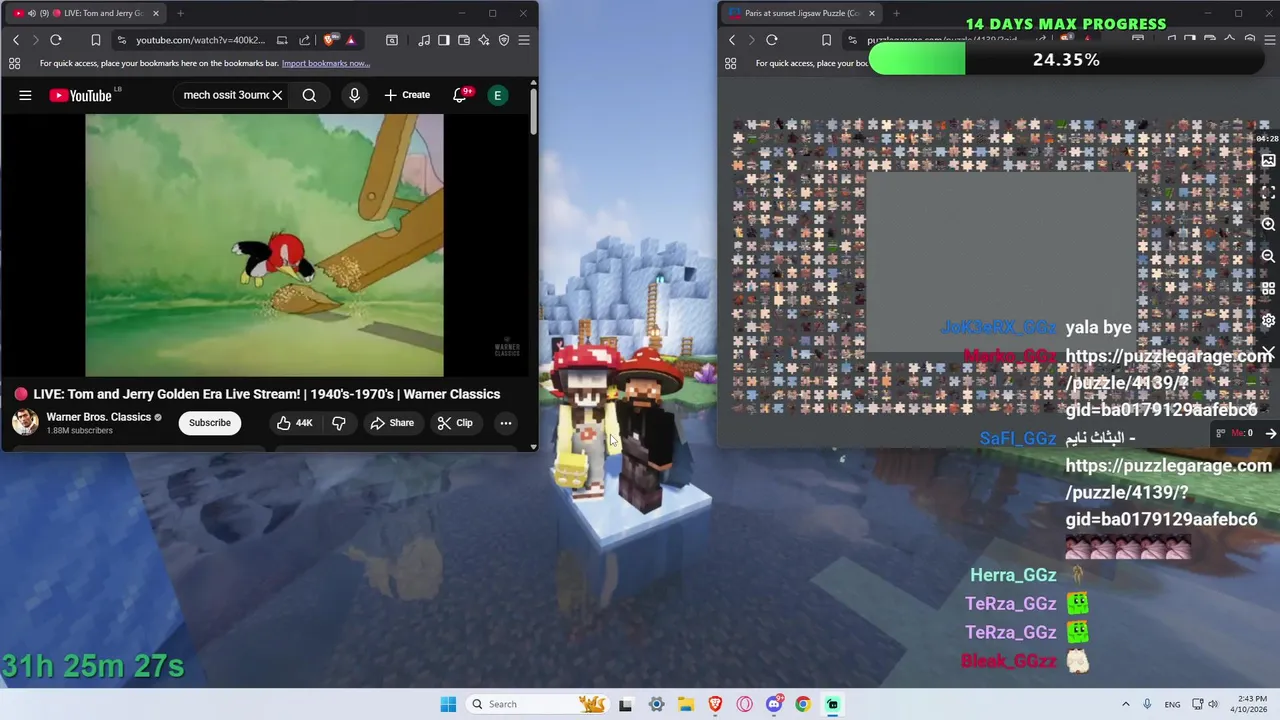The height and width of the screenshot is (720, 1280).
Task: Open Brave Shields lion icon
Action: (330, 40)
